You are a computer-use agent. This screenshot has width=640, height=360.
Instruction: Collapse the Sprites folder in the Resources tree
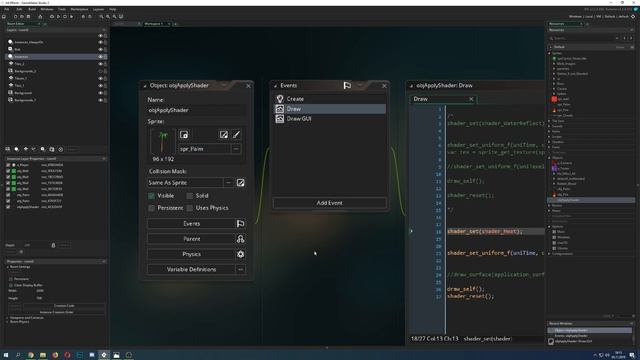tap(549, 53)
